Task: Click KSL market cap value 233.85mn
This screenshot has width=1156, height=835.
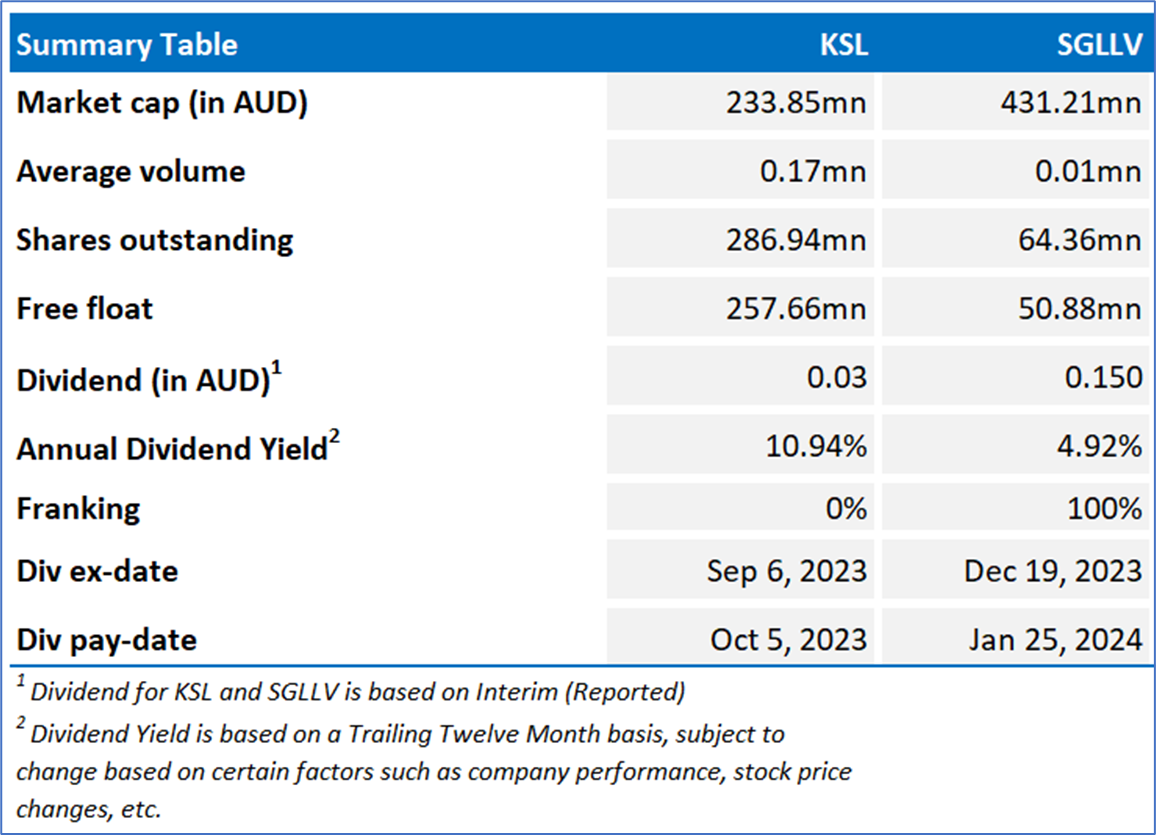Action: click(x=794, y=103)
